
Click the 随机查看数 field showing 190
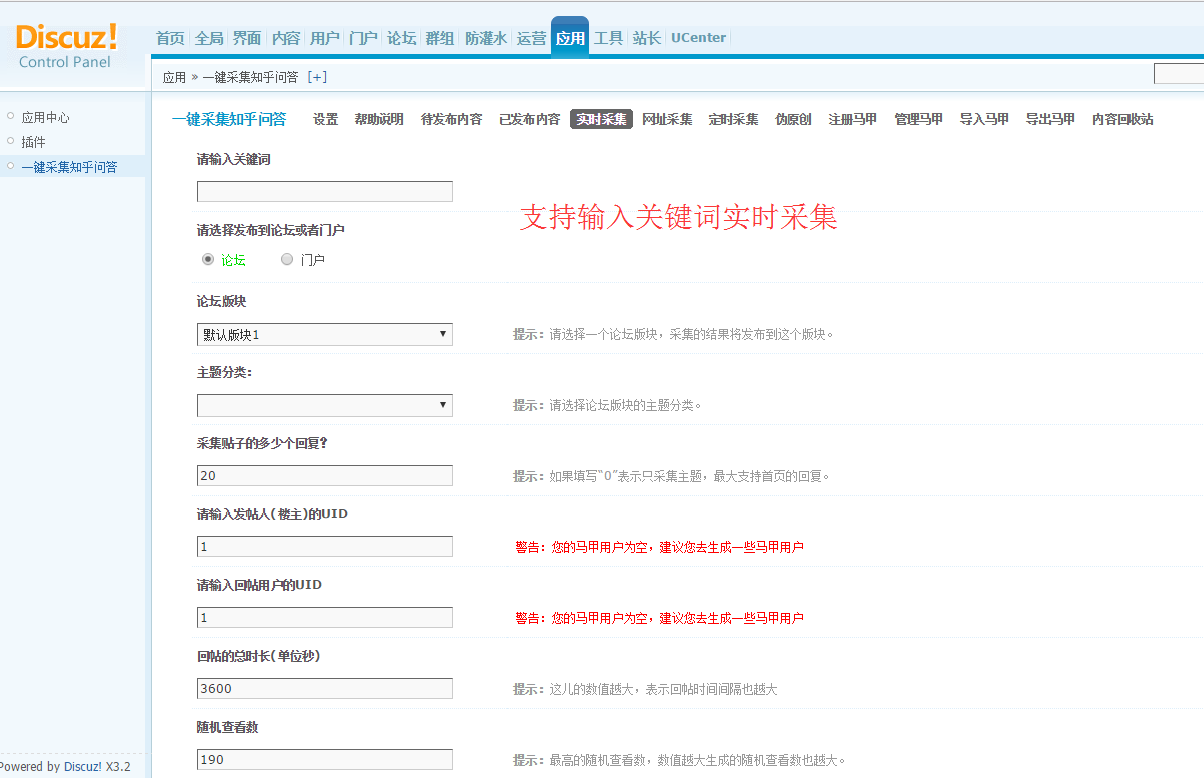click(x=325, y=759)
